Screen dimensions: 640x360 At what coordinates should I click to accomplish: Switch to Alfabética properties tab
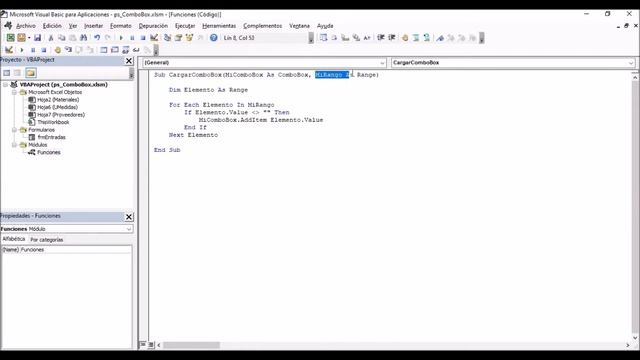click(13, 239)
